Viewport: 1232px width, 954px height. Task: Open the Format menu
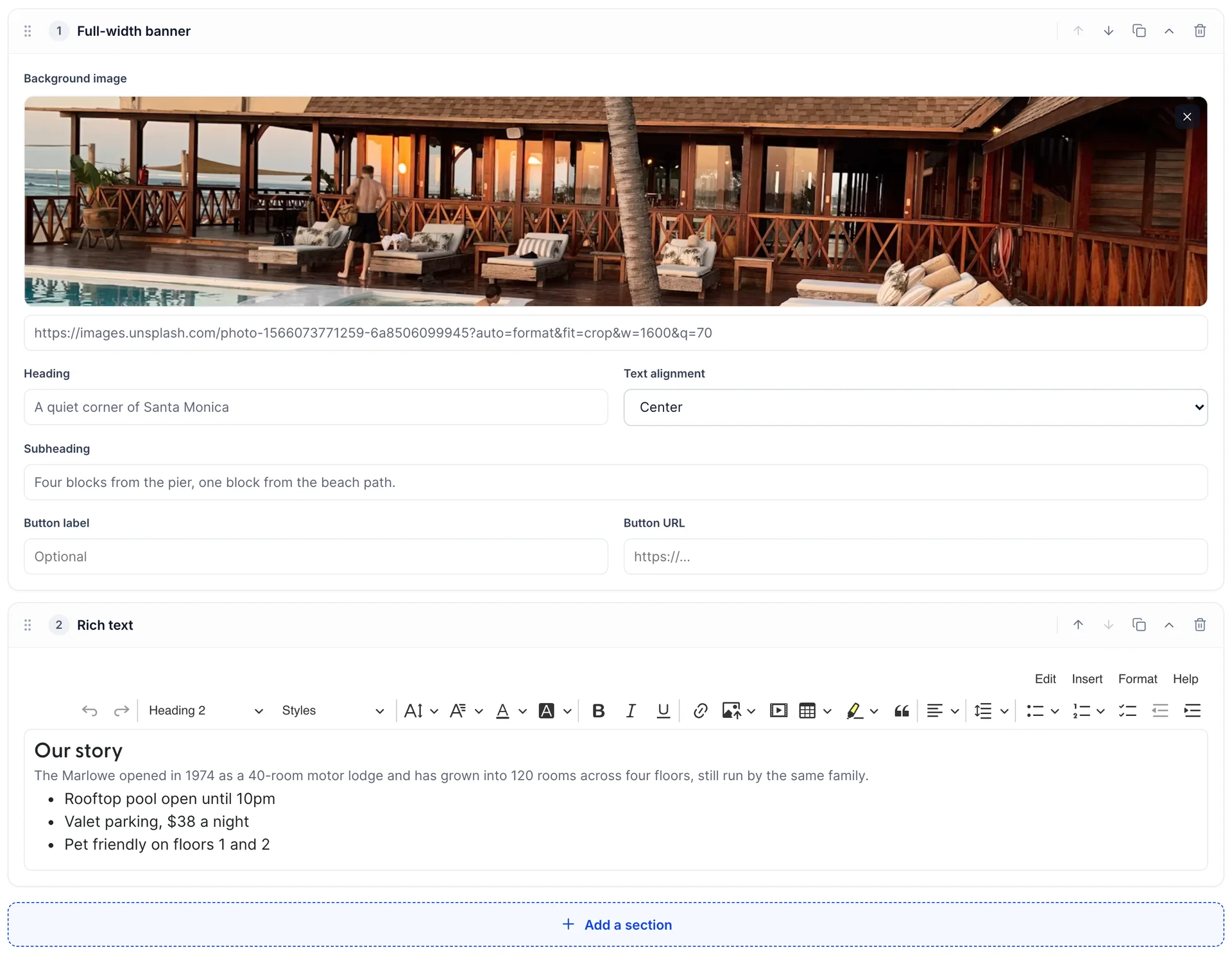click(x=1138, y=679)
